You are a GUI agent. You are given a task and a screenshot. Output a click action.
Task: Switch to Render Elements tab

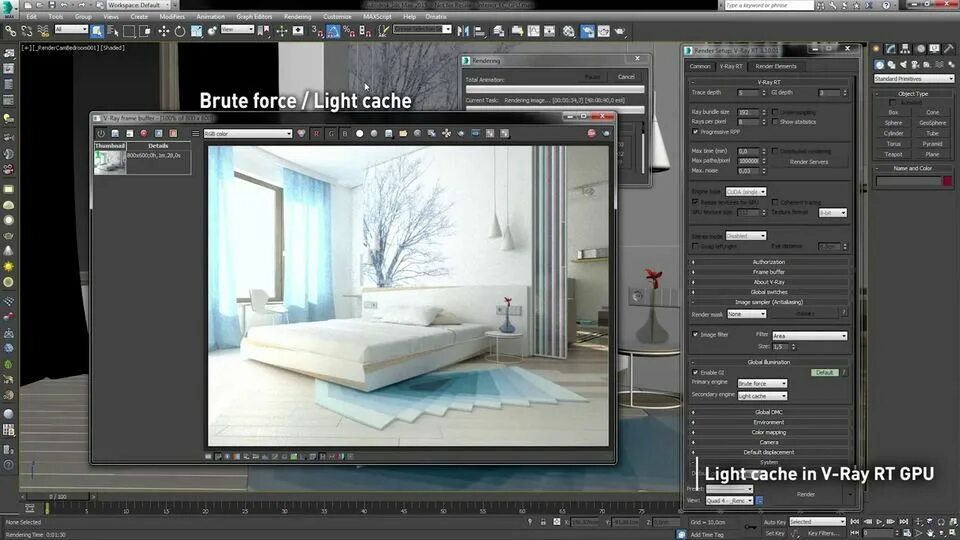coord(776,66)
